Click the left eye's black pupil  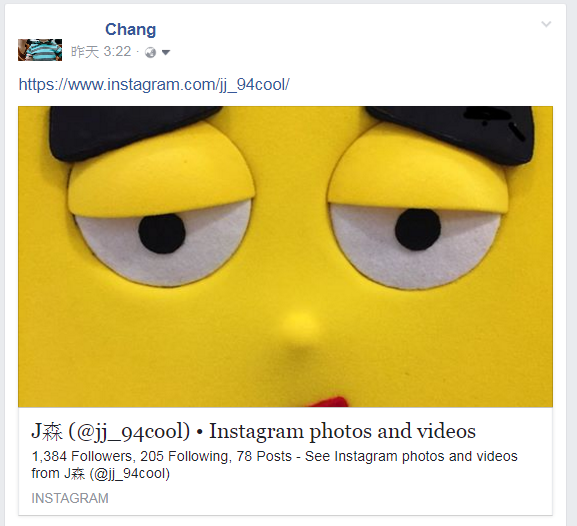[162, 233]
